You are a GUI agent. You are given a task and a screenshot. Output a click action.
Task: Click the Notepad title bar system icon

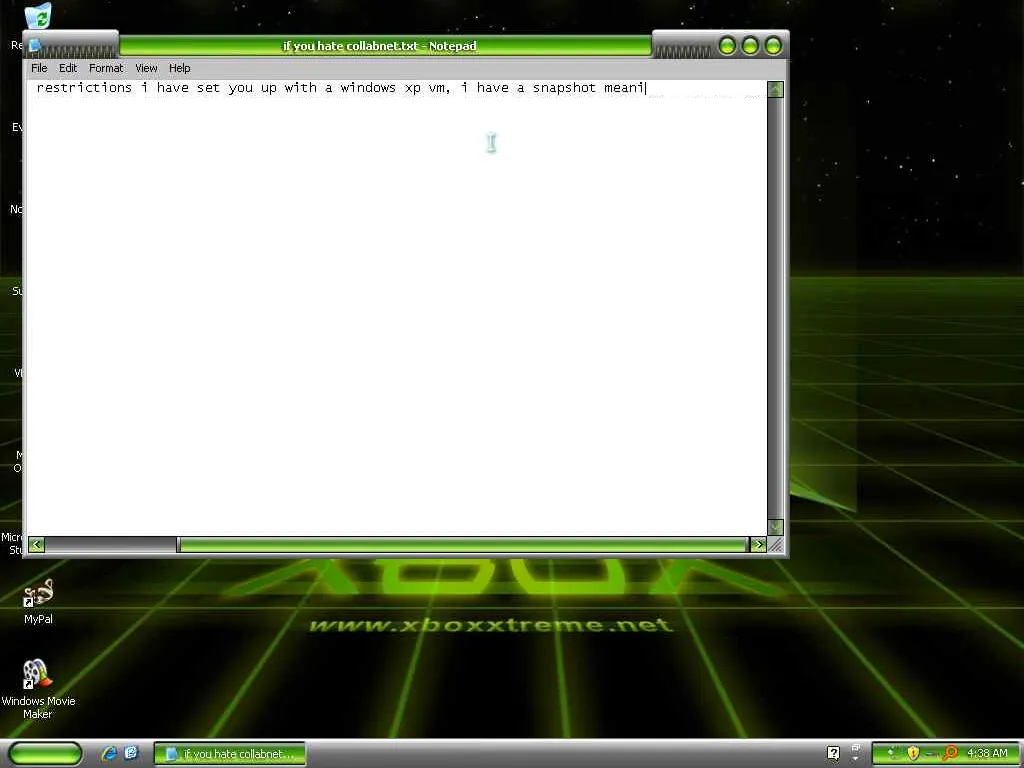pos(35,46)
